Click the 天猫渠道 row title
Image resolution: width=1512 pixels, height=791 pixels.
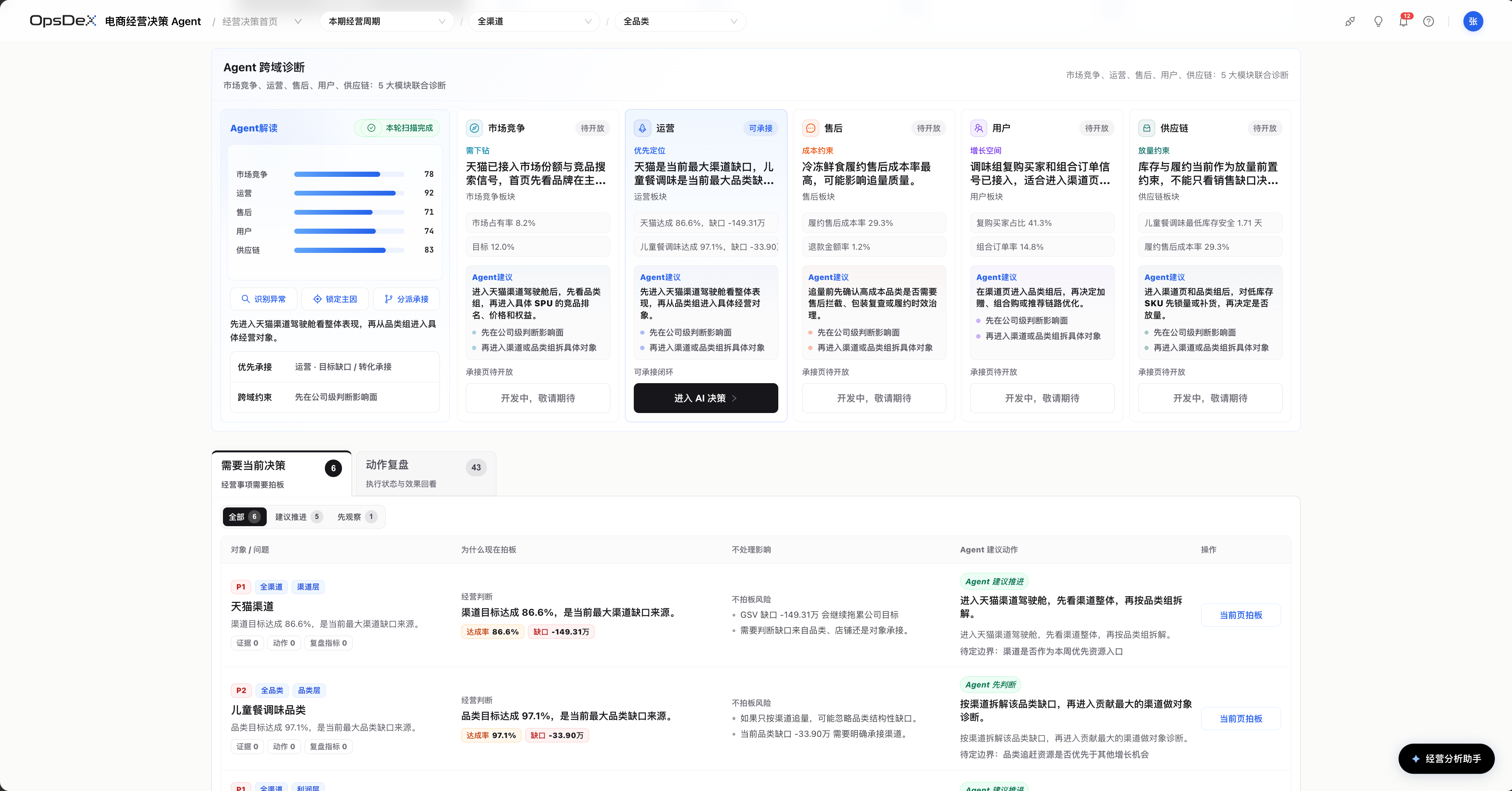(252, 607)
